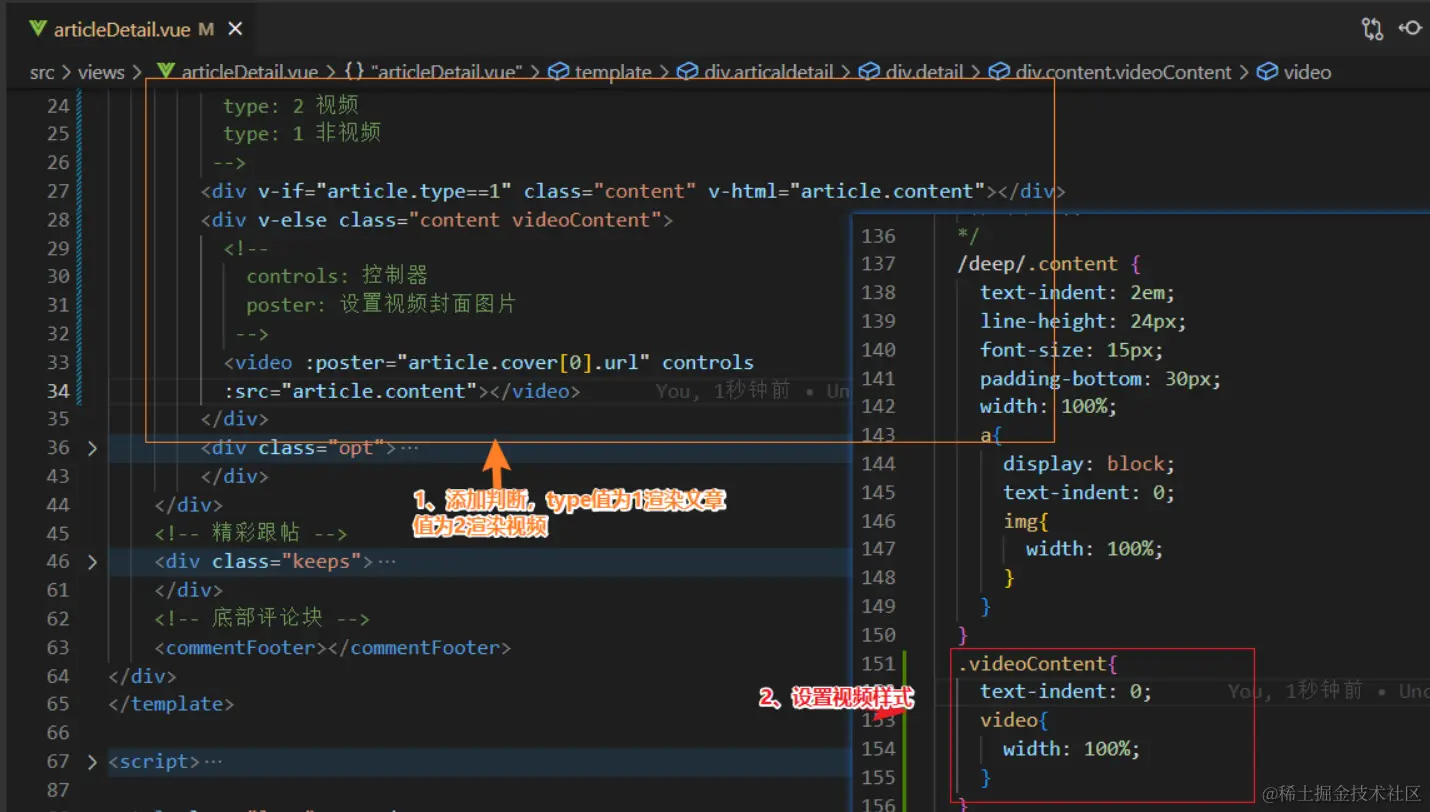Viewport: 1430px width, 812px height.
Task: Click the /deep/.content selector line
Action: pos(1049,264)
